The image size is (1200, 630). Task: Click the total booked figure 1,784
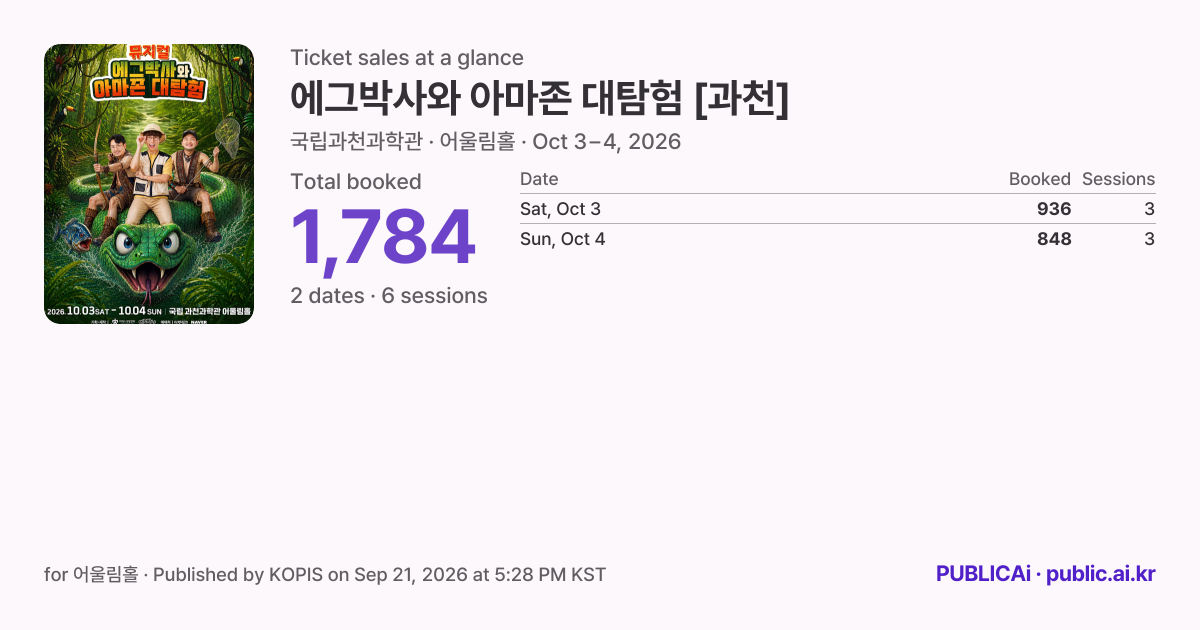click(x=383, y=238)
